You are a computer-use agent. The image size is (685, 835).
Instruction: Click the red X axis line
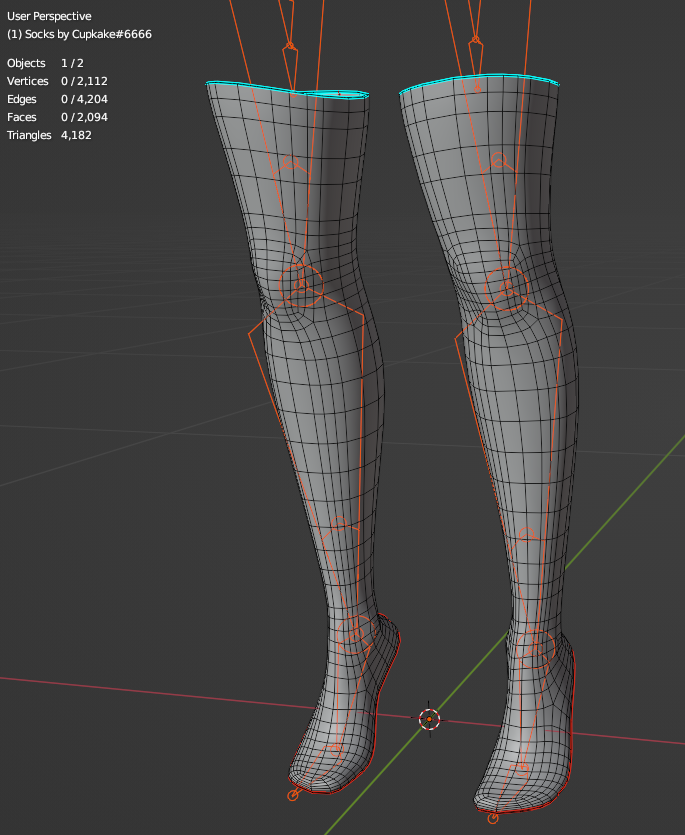(150, 690)
